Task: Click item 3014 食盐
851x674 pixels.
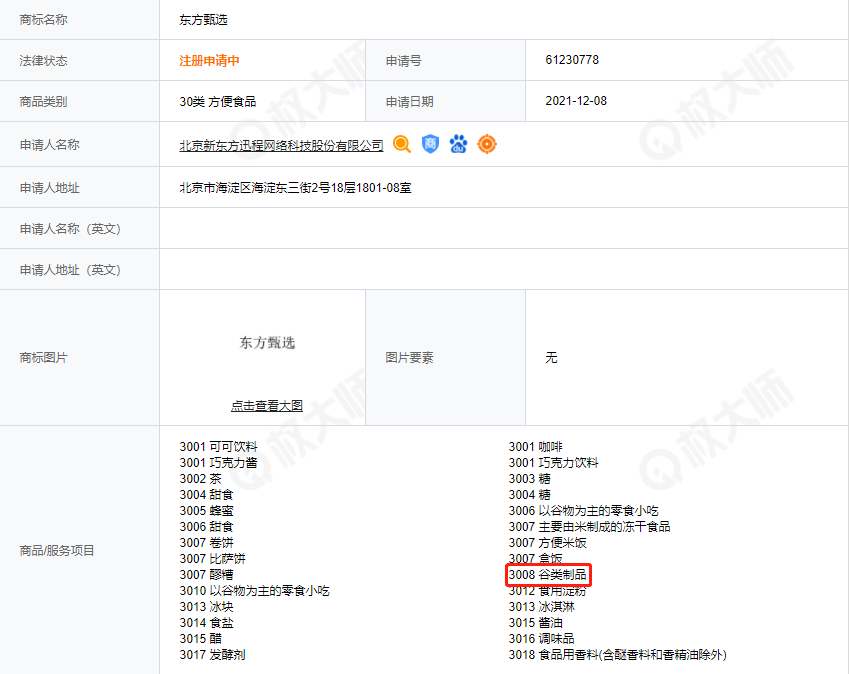Action: (206, 622)
